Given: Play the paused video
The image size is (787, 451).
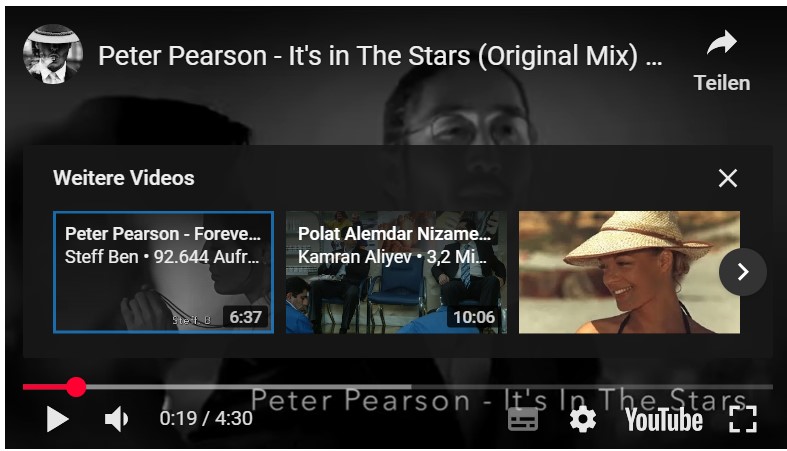Looking at the screenshot, I should pos(57,419).
